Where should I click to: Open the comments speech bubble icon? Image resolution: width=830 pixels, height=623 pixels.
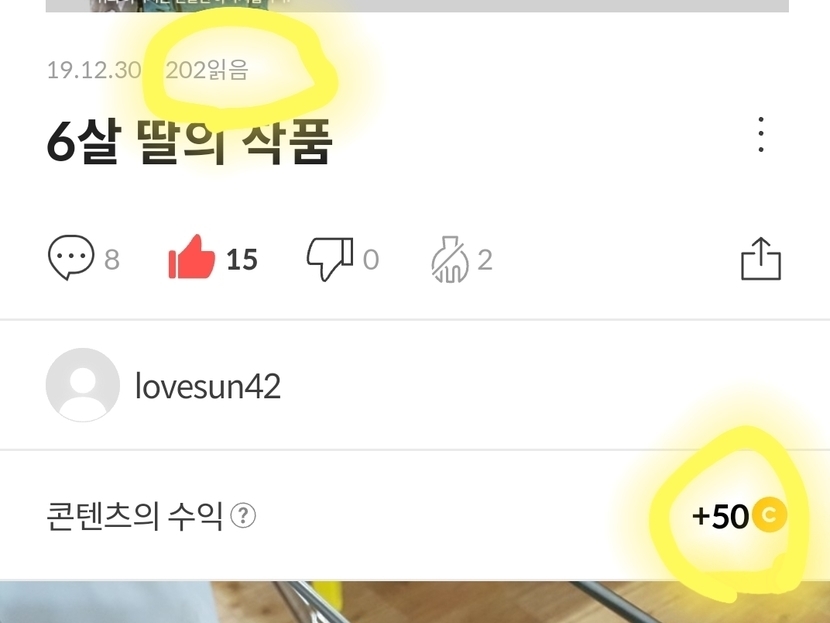click(x=71, y=258)
